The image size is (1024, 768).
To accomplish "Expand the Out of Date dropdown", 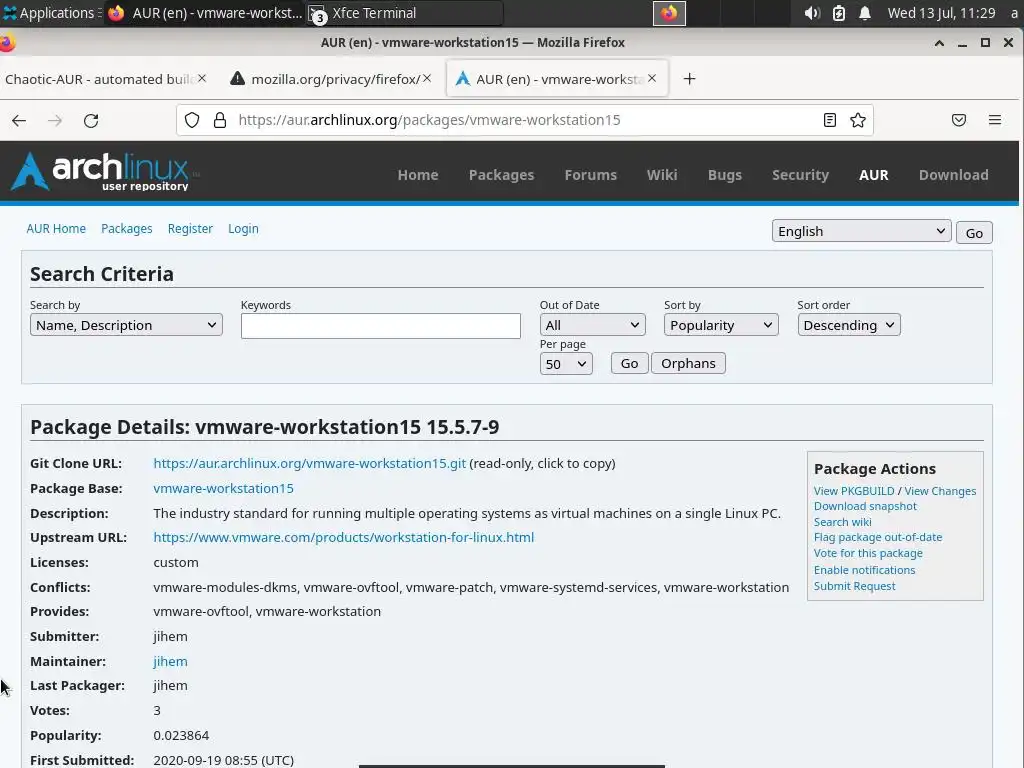I will 592,325.
